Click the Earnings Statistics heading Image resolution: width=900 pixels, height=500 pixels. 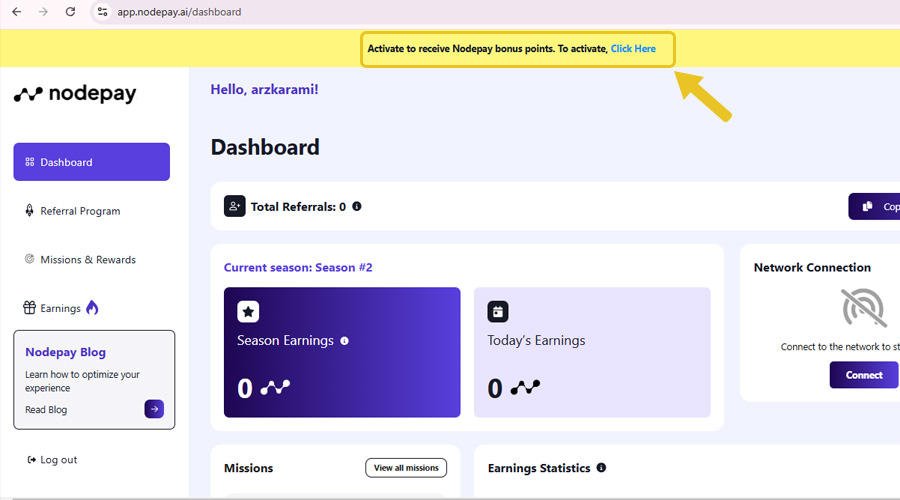pyautogui.click(x=539, y=468)
